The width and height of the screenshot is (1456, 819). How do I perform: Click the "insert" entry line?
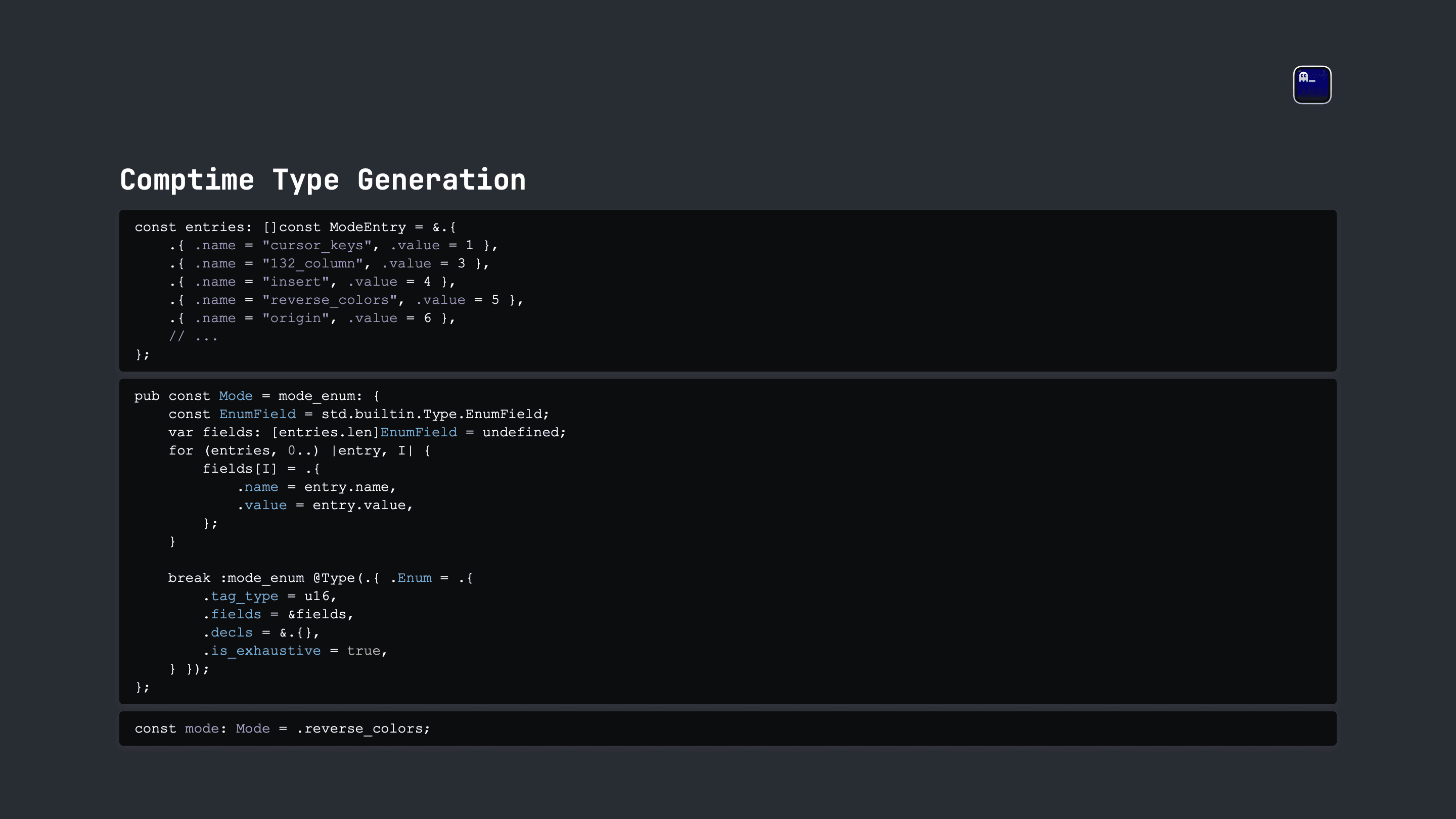(312, 282)
